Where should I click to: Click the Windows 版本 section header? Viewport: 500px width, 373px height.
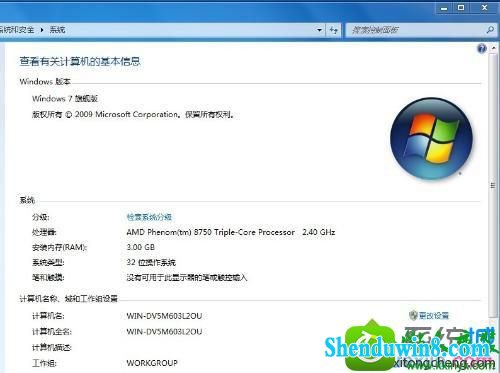[45, 82]
